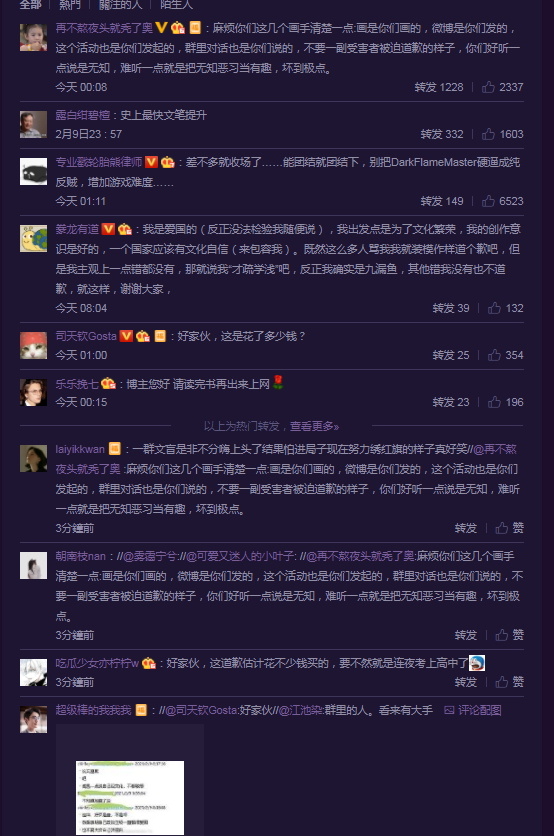This screenshot has height=836, width=554.
Task: Open the profile of 司天钦Gosta
Action: pos(86,336)
